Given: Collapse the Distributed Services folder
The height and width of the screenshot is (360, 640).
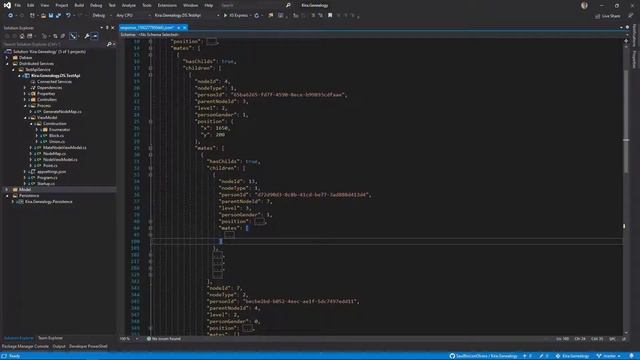Looking at the screenshot, I should pos(7,64).
